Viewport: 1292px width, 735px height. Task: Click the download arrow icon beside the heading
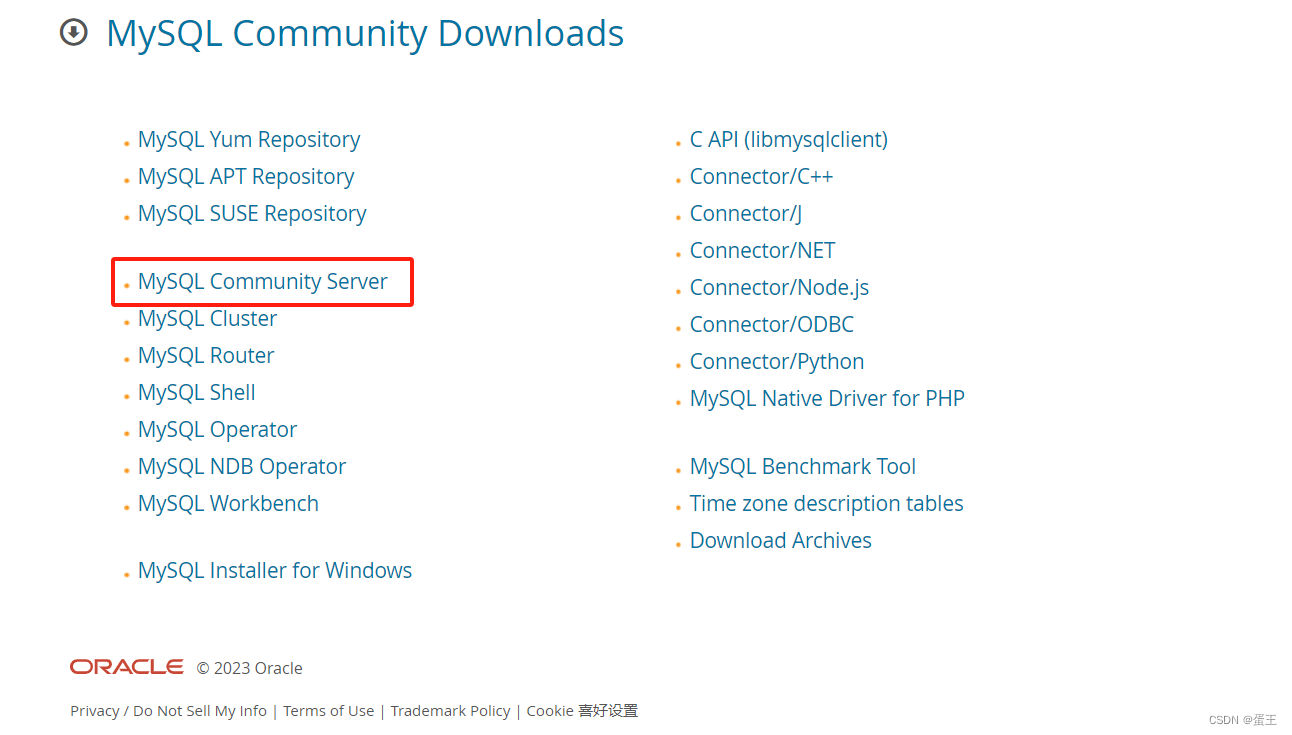click(x=74, y=33)
